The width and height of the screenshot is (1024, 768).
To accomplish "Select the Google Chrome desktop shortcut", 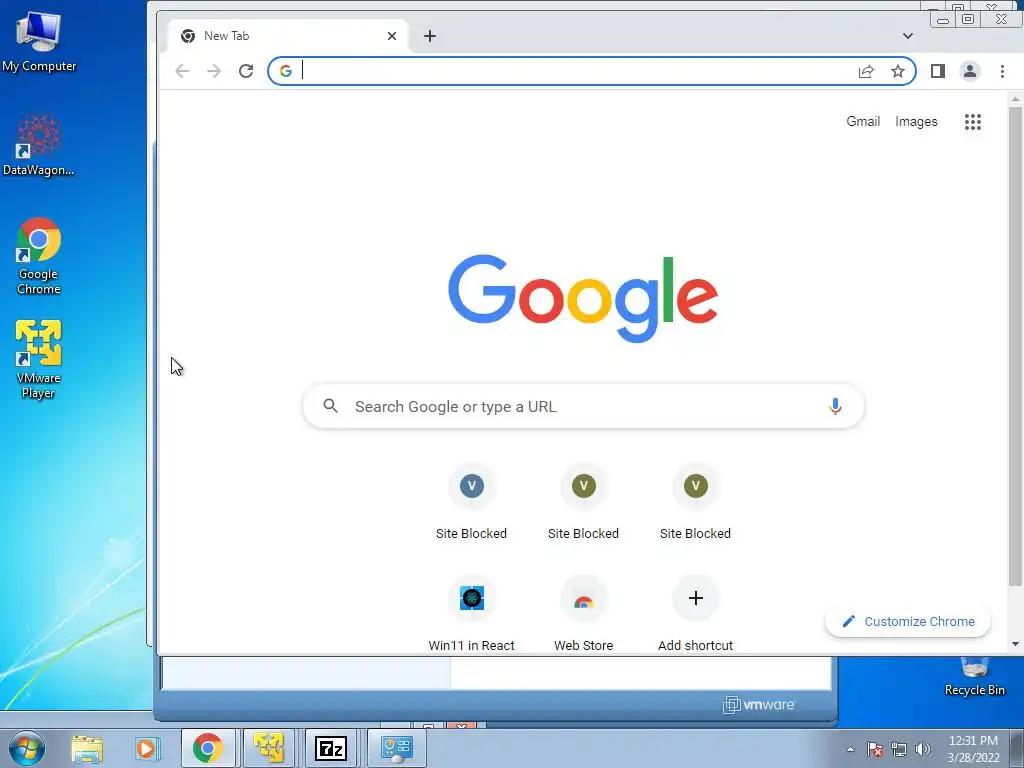I will point(39,256).
